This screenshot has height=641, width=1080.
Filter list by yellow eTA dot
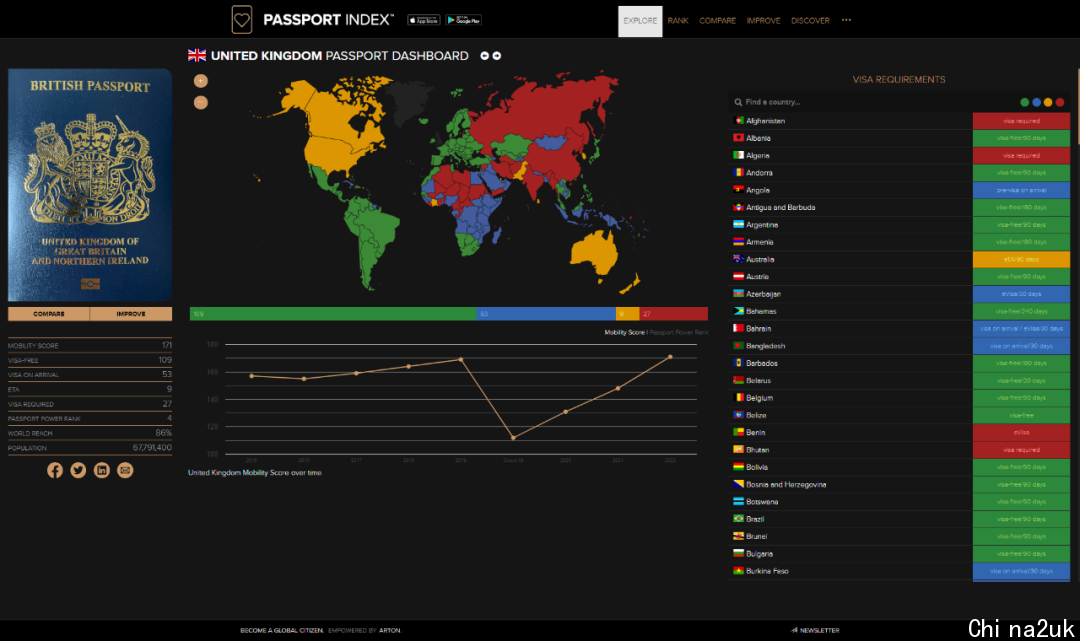point(1048,102)
